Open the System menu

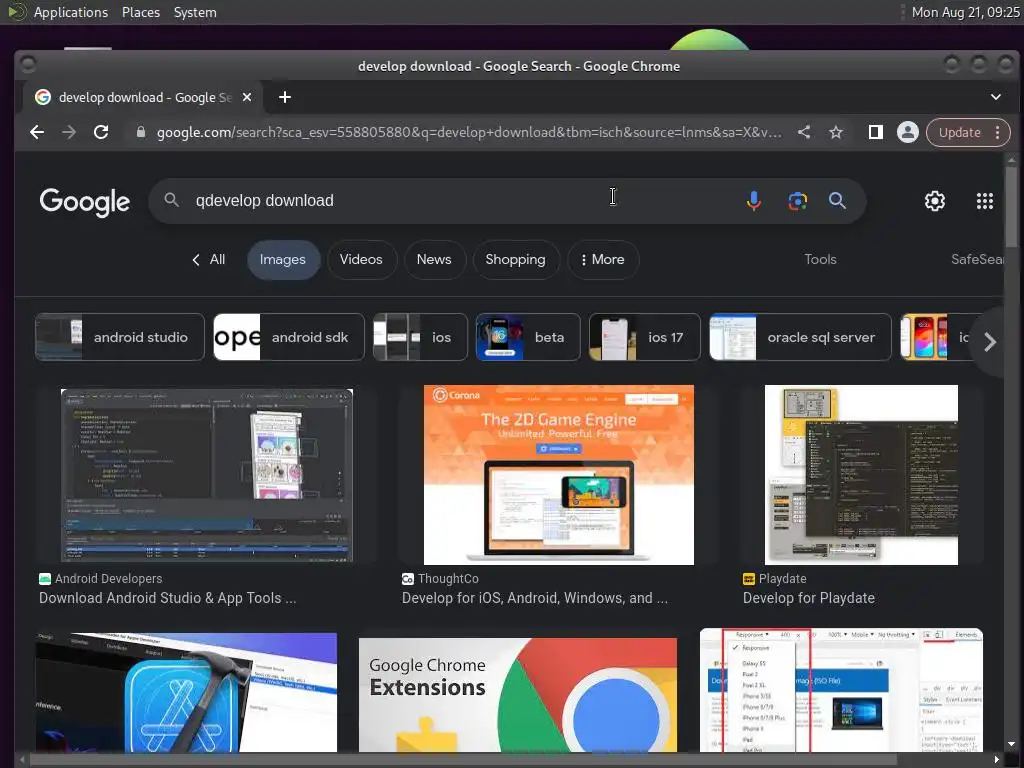pyautogui.click(x=195, y=12)
